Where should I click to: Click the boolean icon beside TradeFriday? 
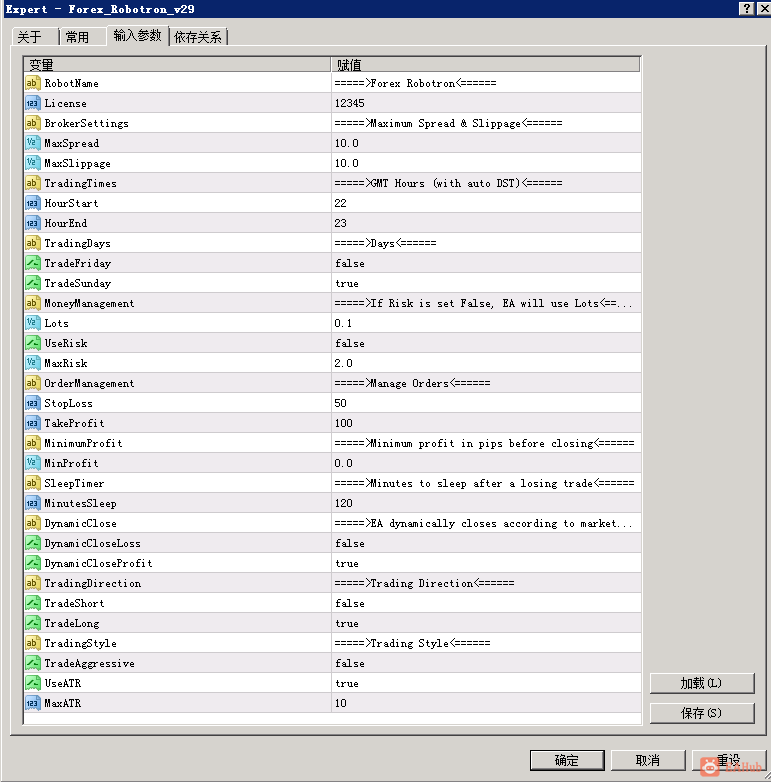32,263
